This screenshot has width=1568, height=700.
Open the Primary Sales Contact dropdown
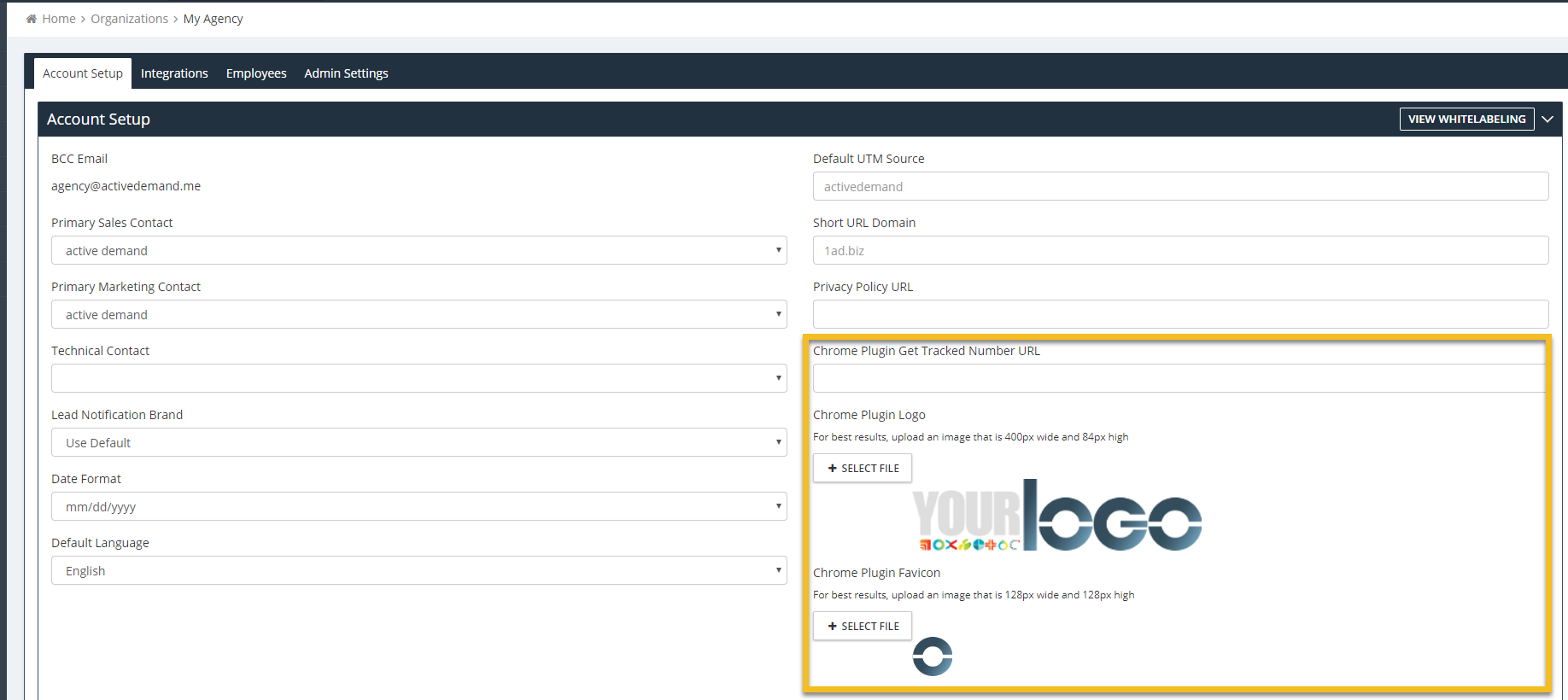(419, 250)
